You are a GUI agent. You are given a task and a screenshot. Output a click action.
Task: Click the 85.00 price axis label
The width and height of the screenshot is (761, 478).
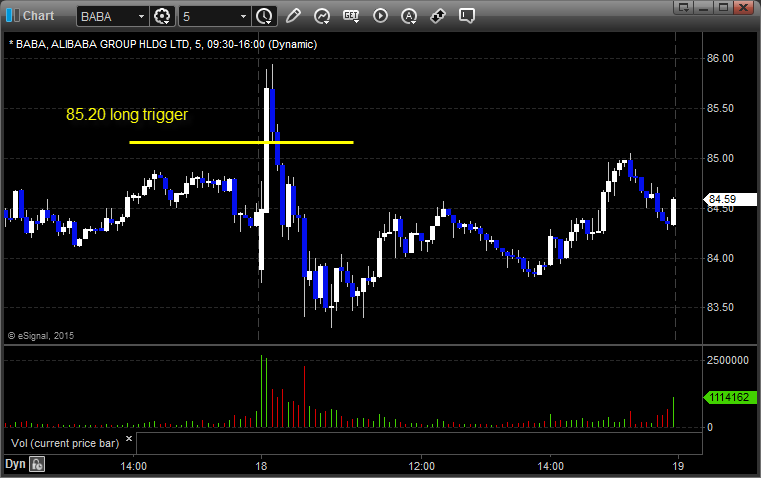coord(720,158)
